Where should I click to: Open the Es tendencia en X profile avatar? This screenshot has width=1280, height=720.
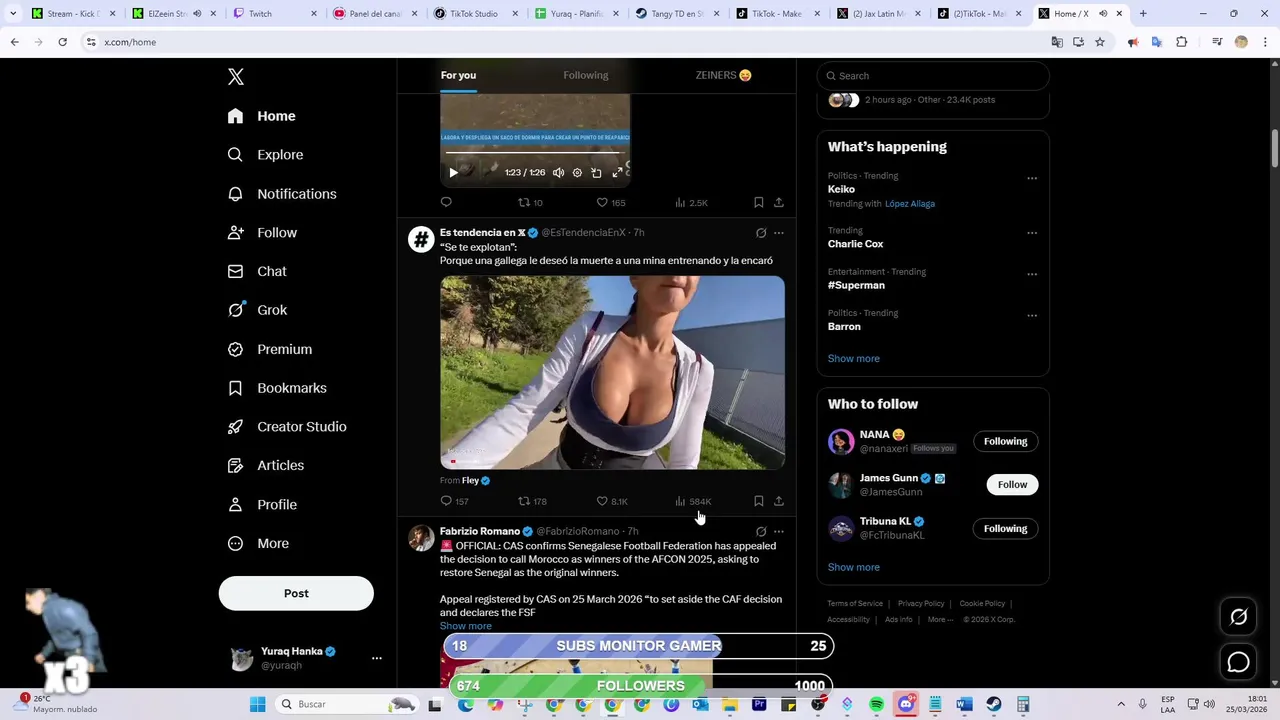(421, 239)
